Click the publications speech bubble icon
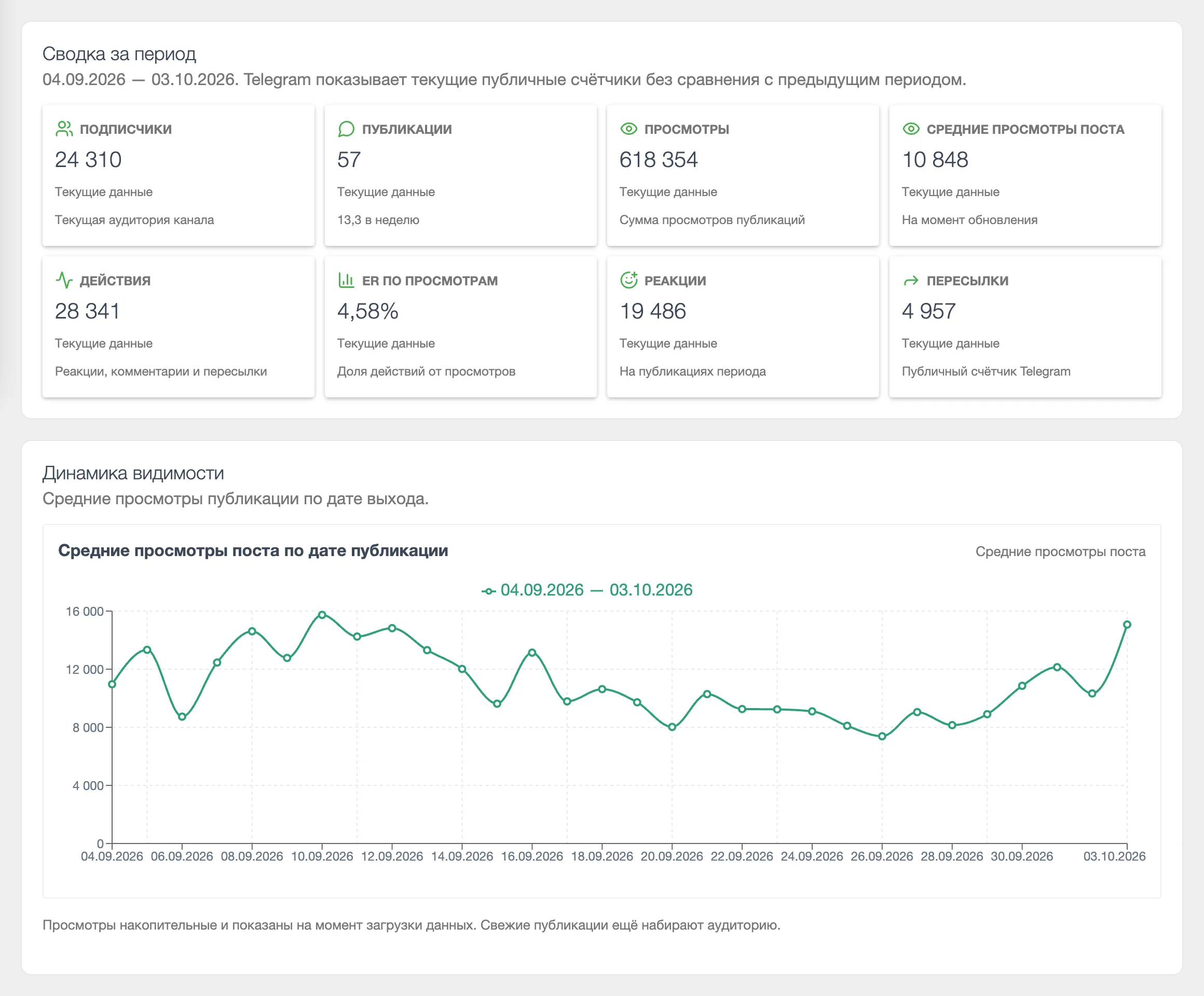 (346, 129)
